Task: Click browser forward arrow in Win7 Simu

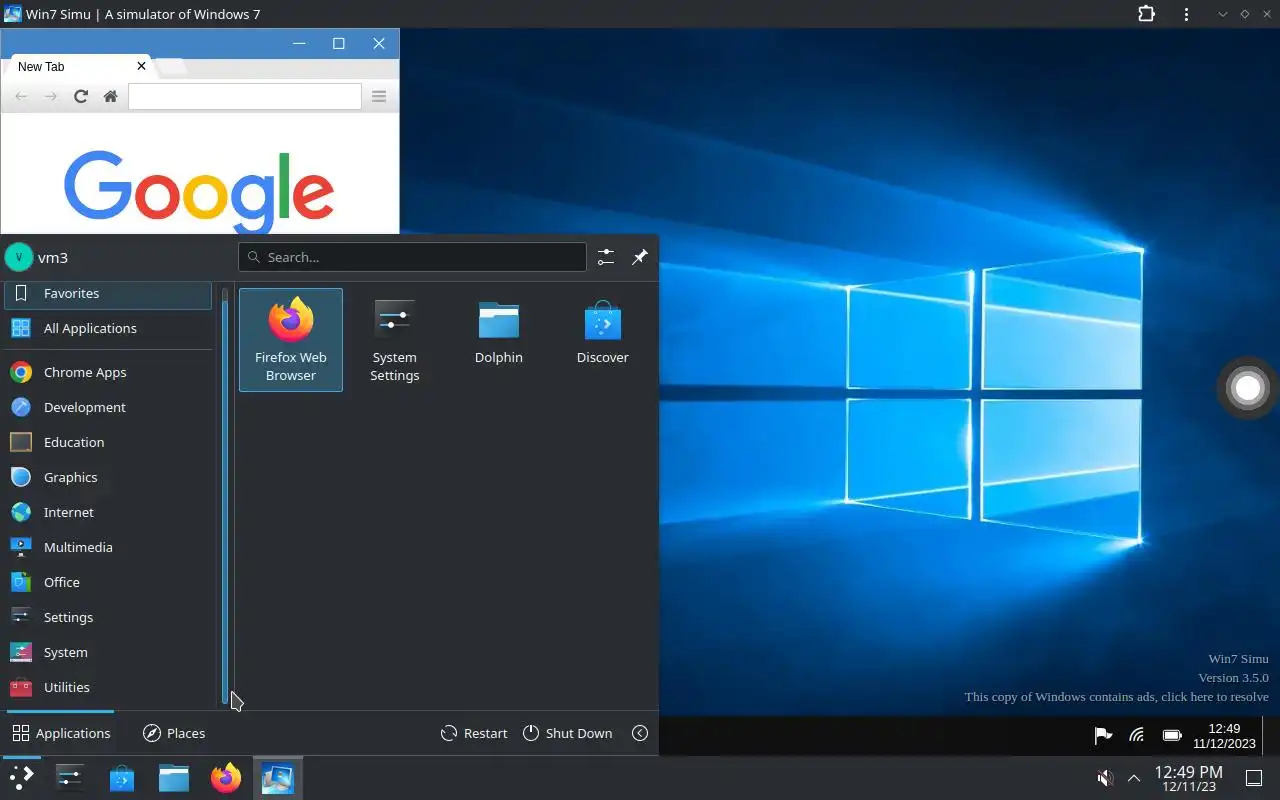Action: (51, 96)
